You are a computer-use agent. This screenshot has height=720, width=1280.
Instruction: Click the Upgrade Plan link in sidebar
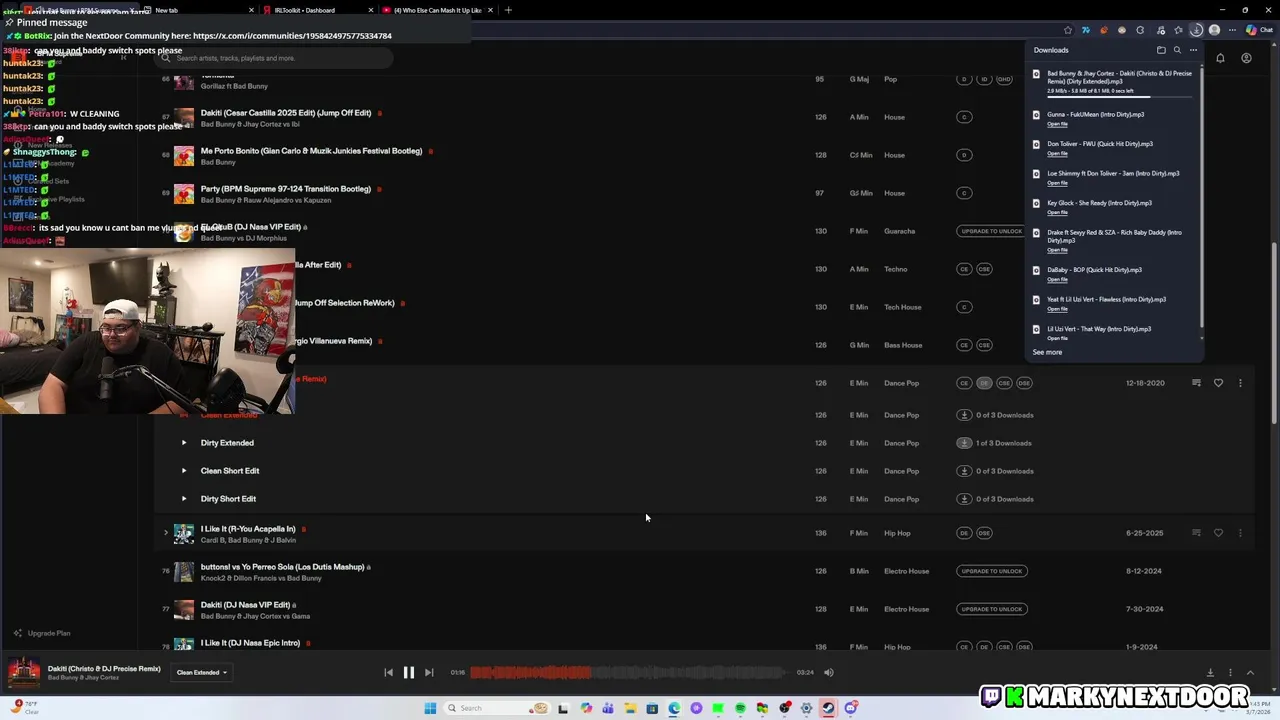point(42,633)
